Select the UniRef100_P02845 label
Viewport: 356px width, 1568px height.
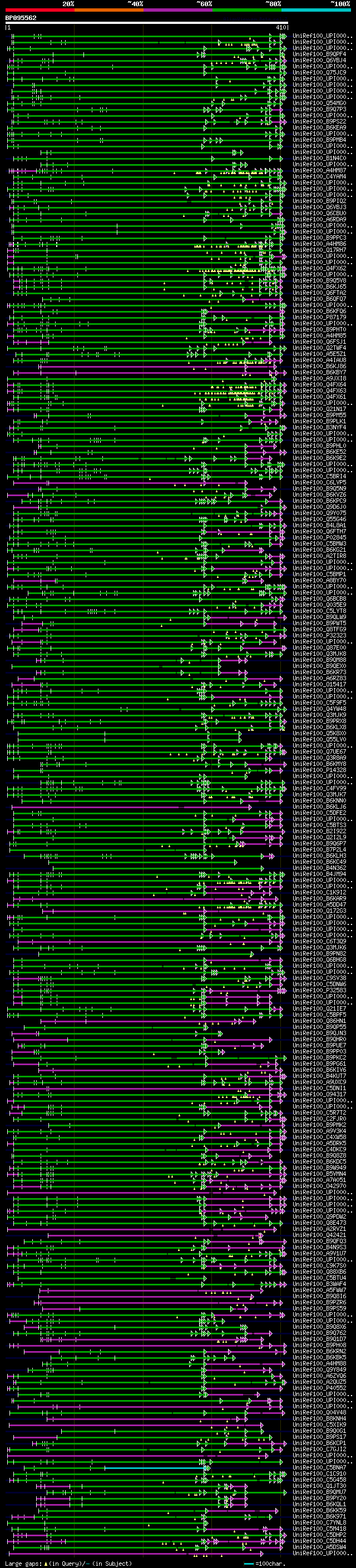[319, 537]
